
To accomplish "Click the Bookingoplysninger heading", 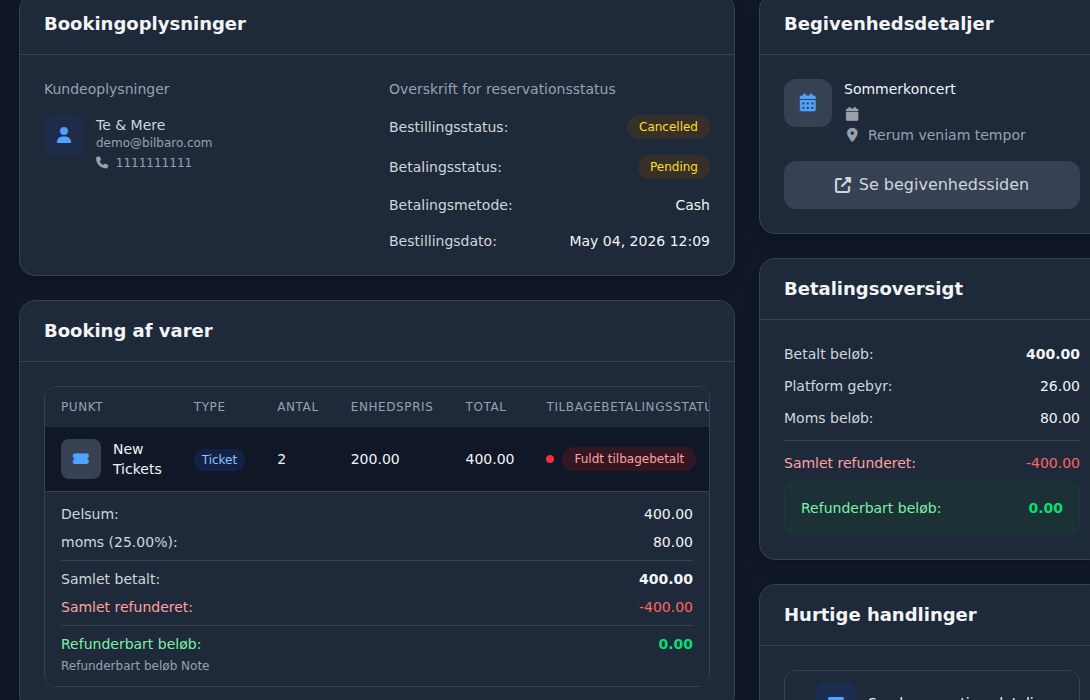I will [x=145, y=24].
